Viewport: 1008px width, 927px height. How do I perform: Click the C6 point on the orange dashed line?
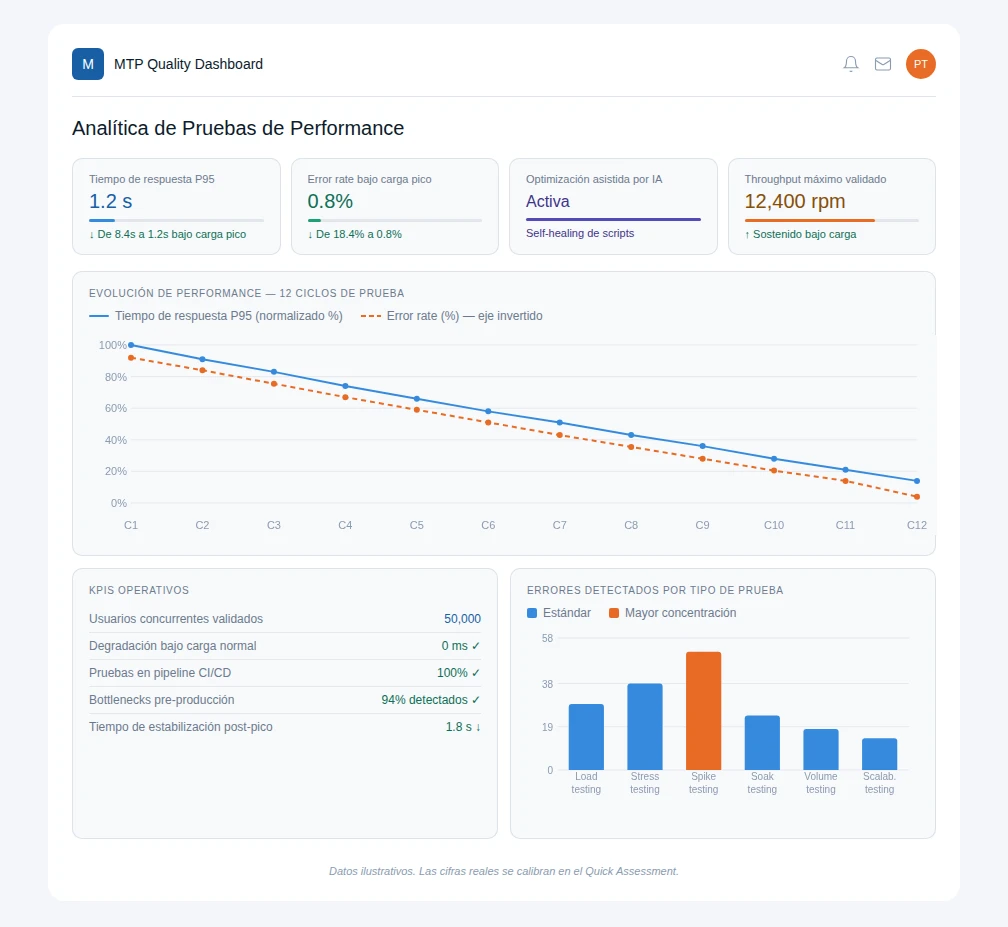[x=488, y=422]
